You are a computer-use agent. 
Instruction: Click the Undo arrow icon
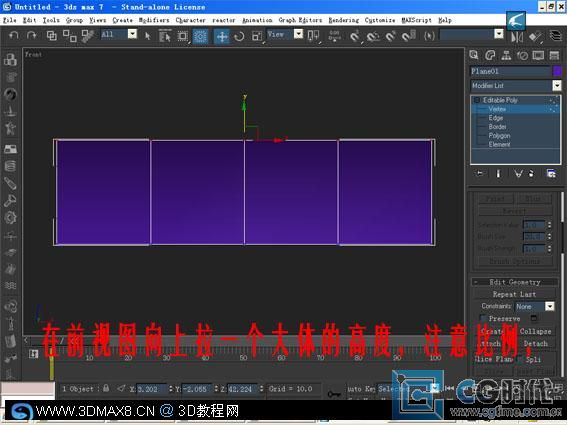[x=13, y=35]
